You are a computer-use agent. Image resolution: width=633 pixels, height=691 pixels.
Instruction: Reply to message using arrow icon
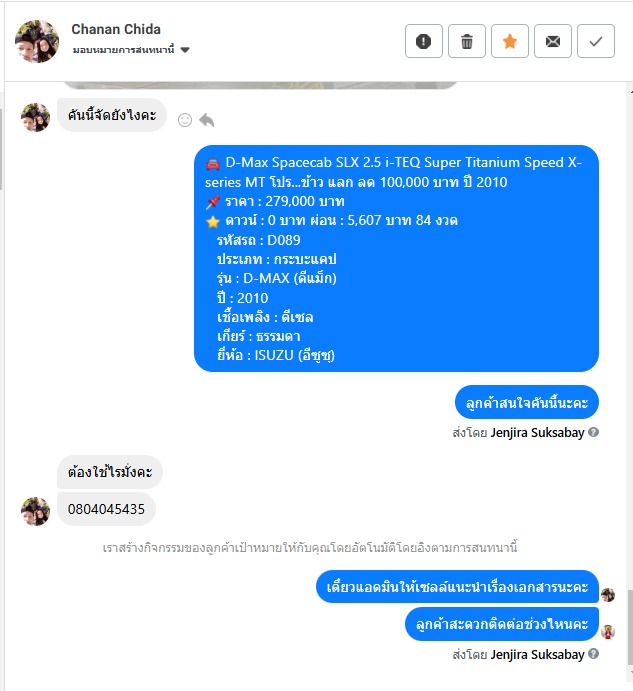206,120
